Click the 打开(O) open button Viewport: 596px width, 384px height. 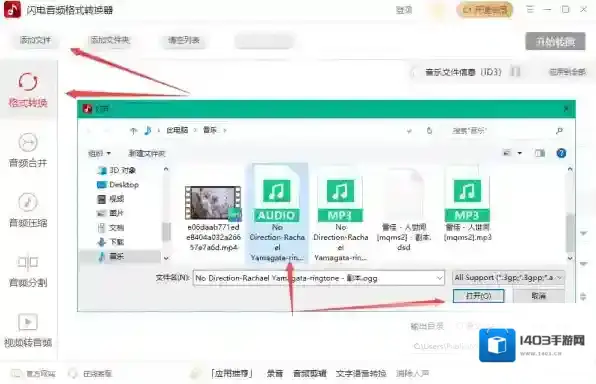point(479,296)
